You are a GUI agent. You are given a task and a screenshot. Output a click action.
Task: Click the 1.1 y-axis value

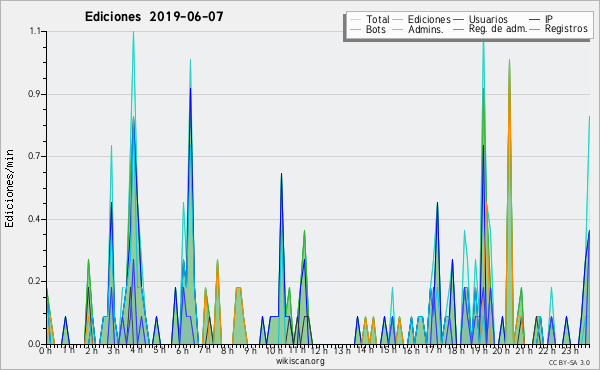35,31
